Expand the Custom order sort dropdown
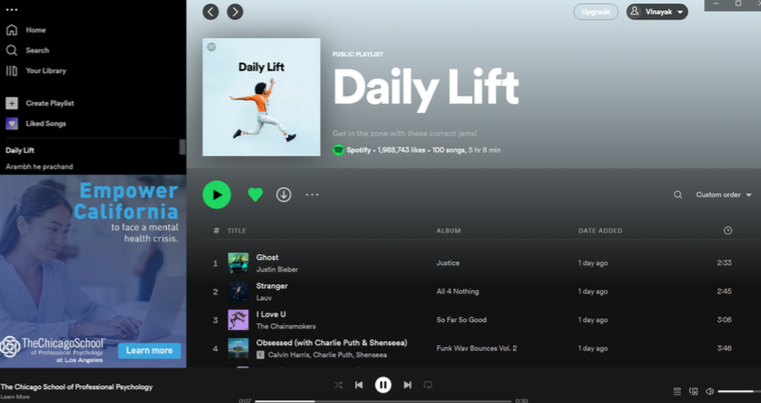Image resolution: width=761 pixels, height=403 pixels. tap(723, 195)
